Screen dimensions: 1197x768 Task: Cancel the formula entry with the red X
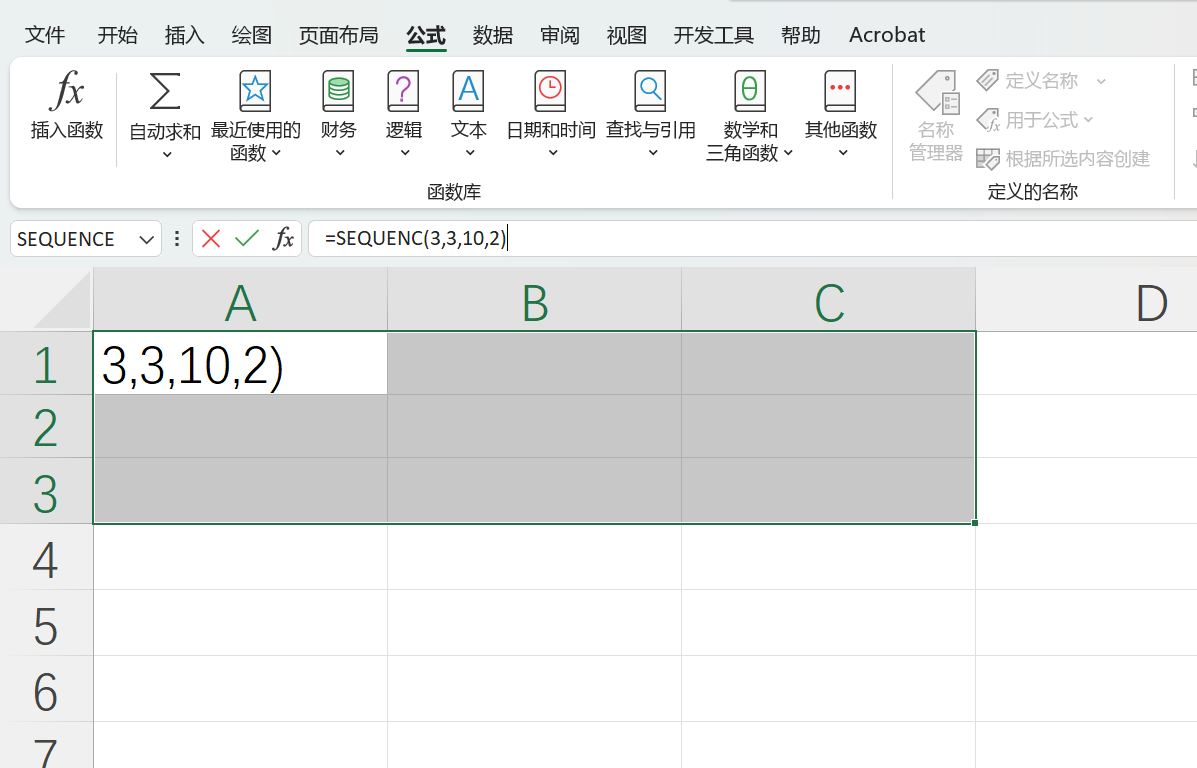211,239
